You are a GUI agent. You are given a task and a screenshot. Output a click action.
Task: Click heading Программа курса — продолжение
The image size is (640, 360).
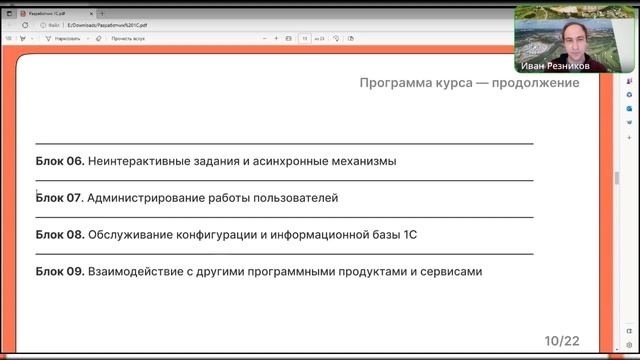[469, 83]
